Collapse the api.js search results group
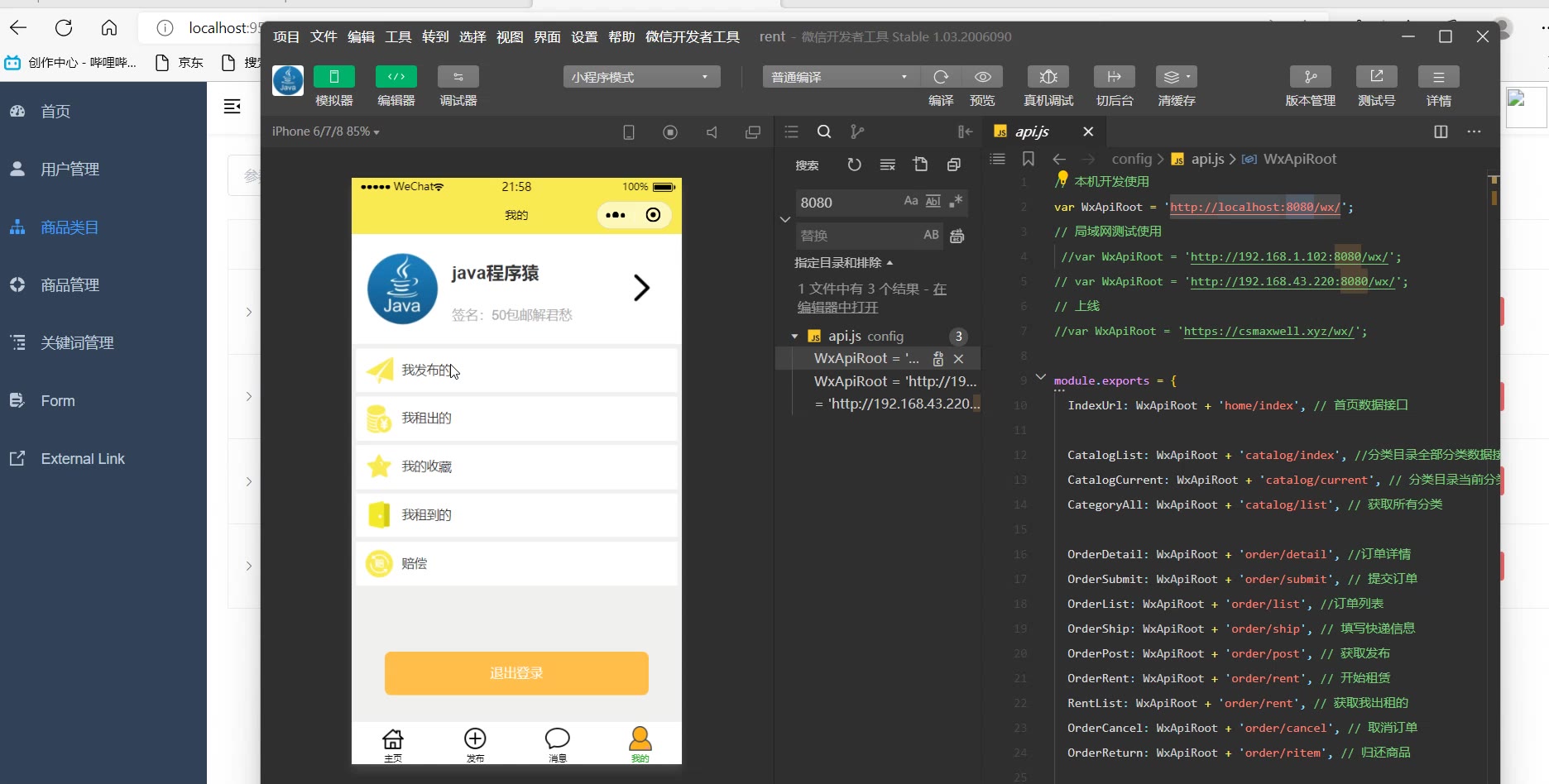 (794, 337)
